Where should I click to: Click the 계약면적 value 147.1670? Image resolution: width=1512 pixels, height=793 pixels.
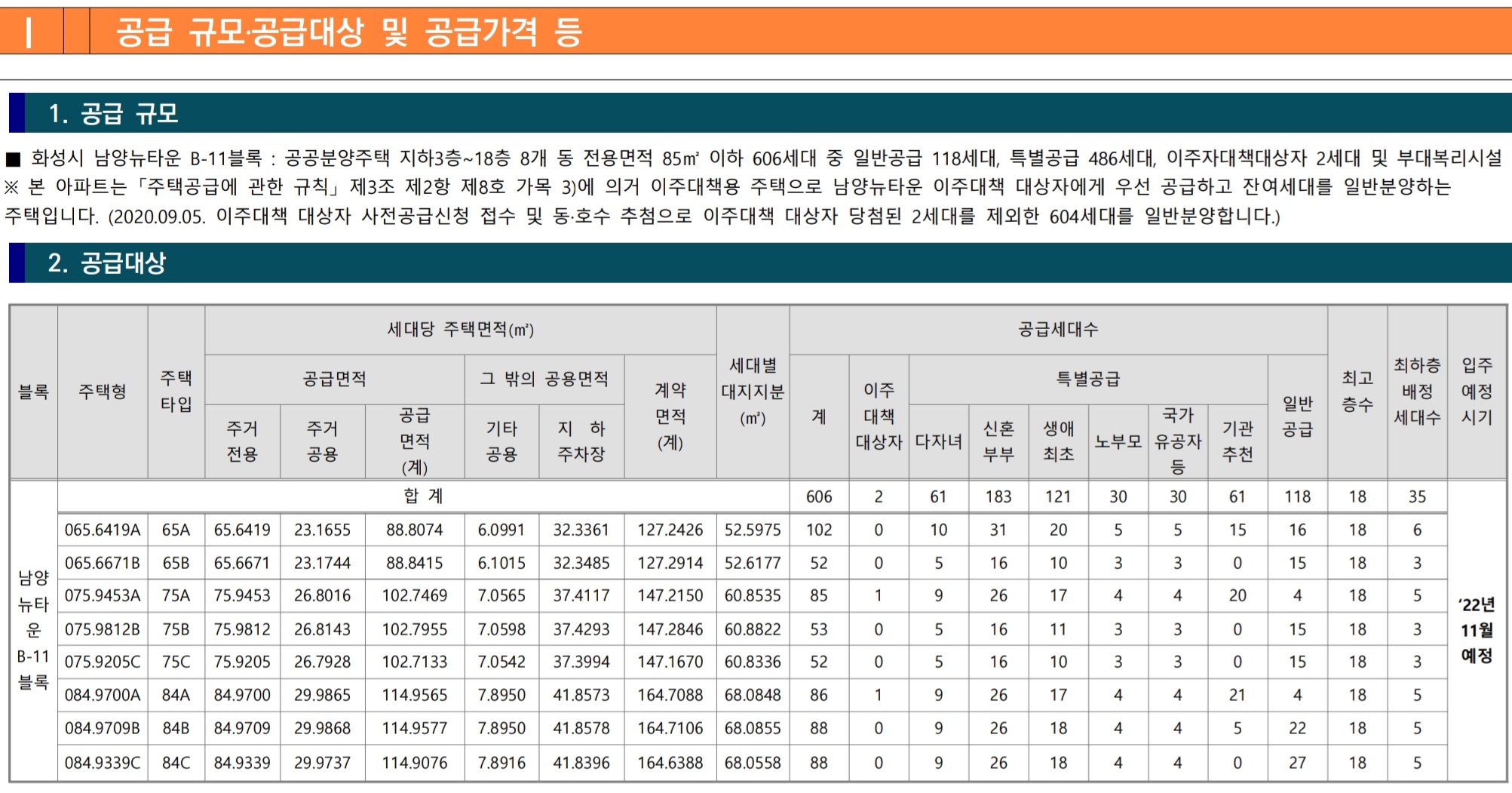point(670,662)
